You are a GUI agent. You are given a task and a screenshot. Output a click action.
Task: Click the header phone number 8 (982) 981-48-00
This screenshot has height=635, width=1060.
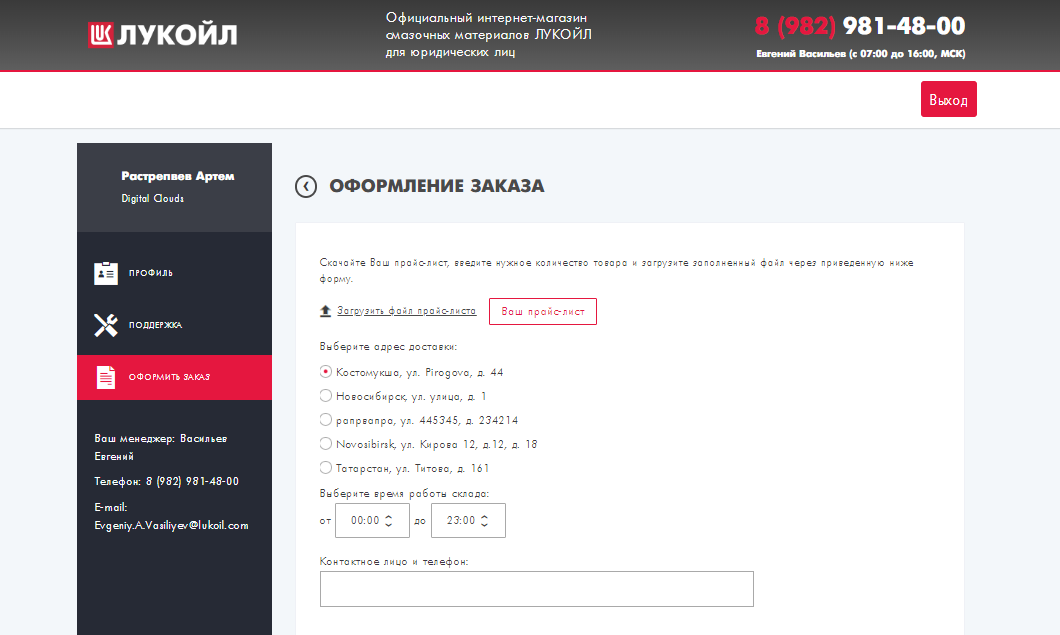coord(860,26)
